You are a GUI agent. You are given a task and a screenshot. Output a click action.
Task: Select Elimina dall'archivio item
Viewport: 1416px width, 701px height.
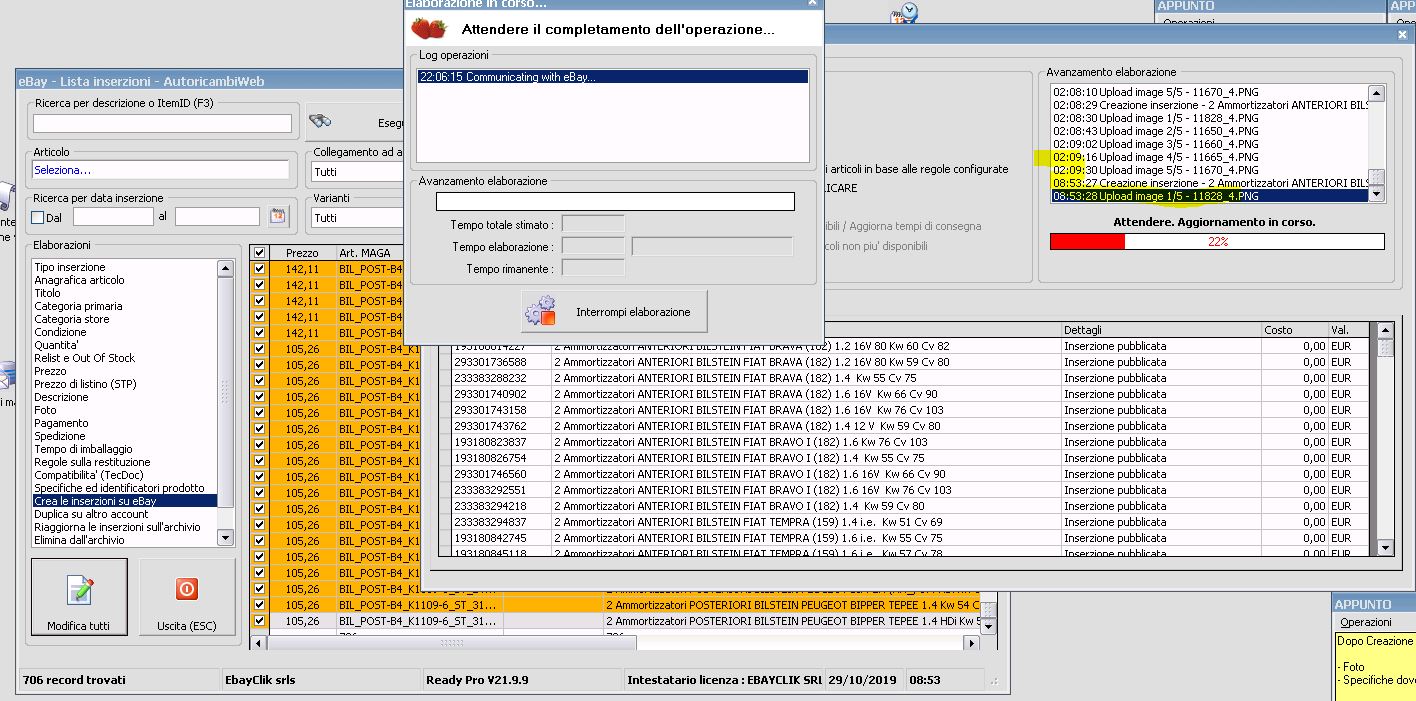pyautogui.click(x=79, y=540)
